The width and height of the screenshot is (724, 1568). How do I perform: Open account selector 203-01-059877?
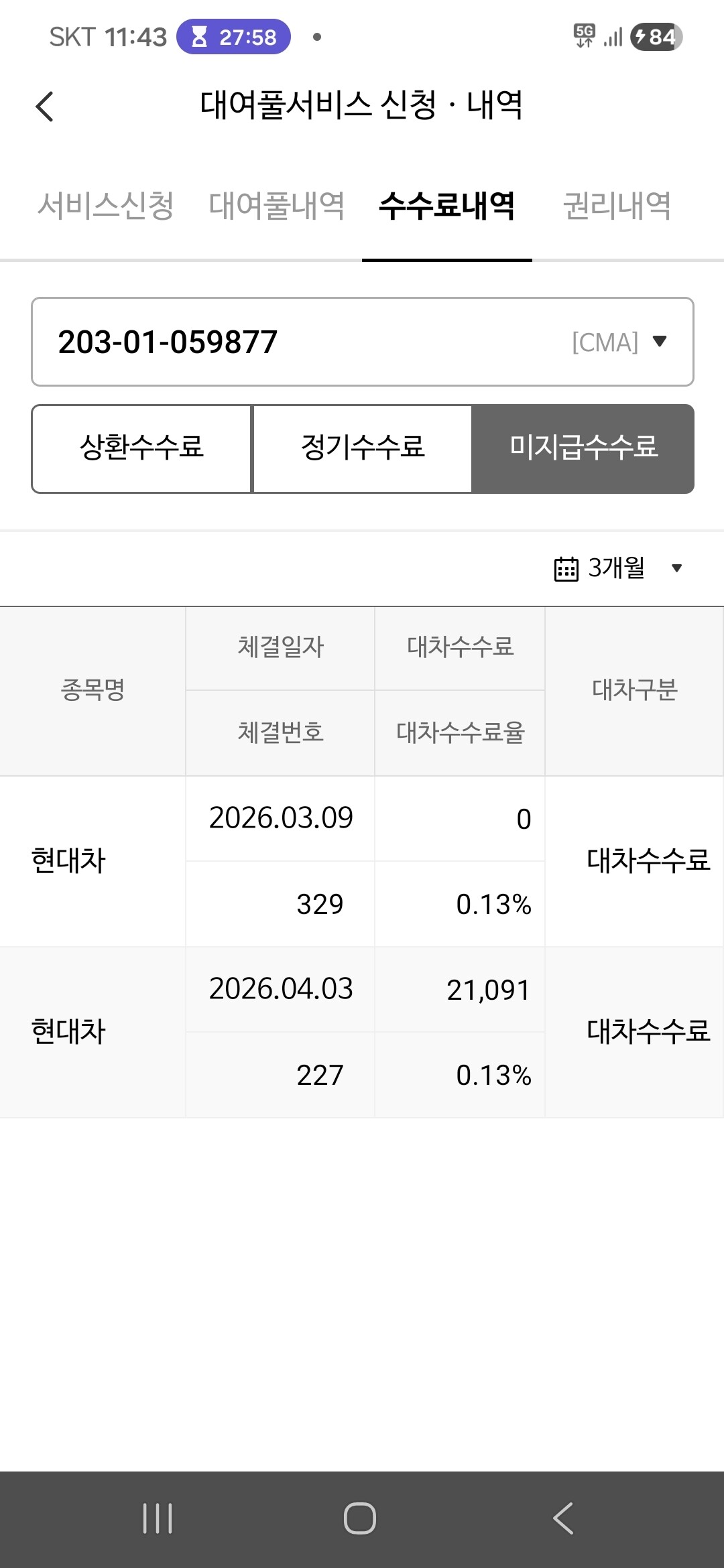tap(363, 342)
